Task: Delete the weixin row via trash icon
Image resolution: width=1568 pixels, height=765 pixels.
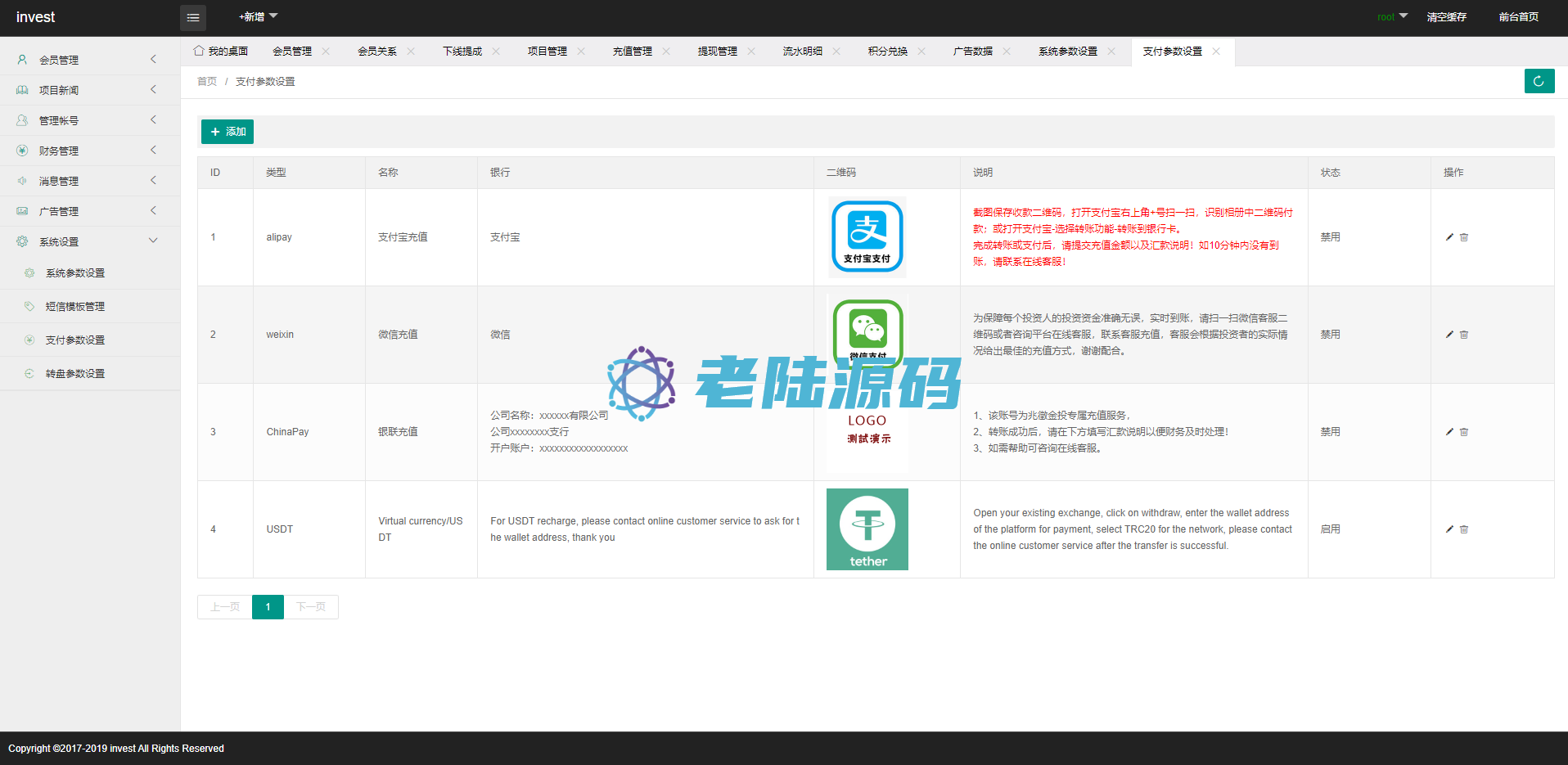Action: [1464, 335]
